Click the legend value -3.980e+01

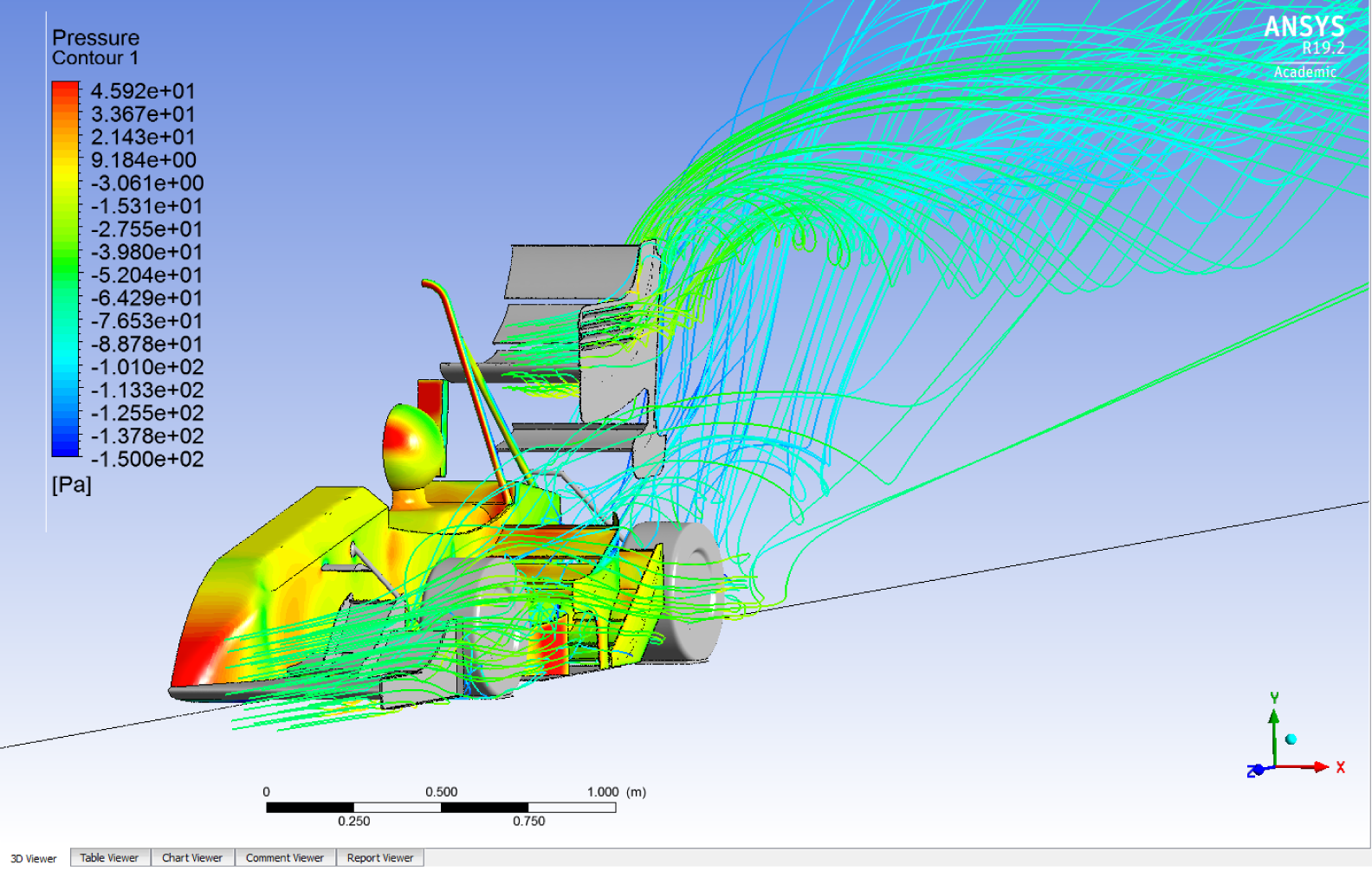[147, 252]
